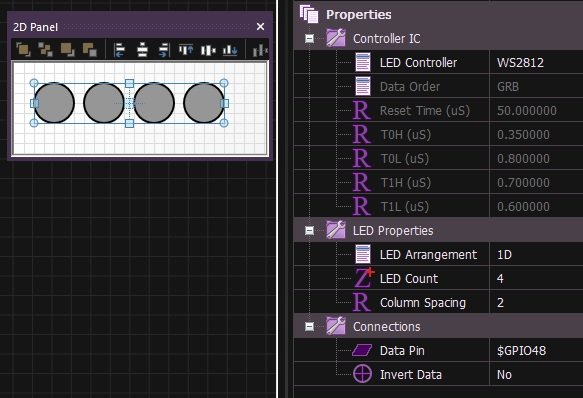Click the first group/selection icon in 2D Panel toolbar
This screenshot has height=398, width=583.
click(x=23, y=49)
